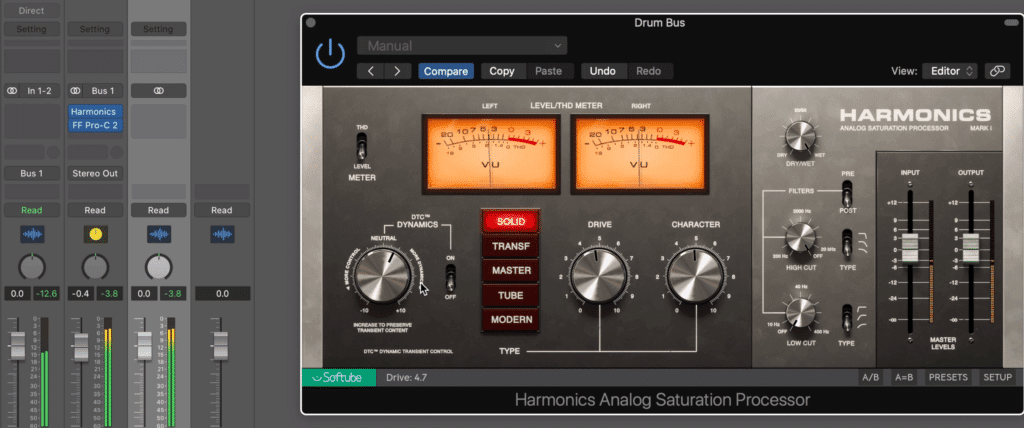Select the TUBE saturation type
Viewport: 1024px width, 428px height.
pyautogui.click(x=511, y=295)
